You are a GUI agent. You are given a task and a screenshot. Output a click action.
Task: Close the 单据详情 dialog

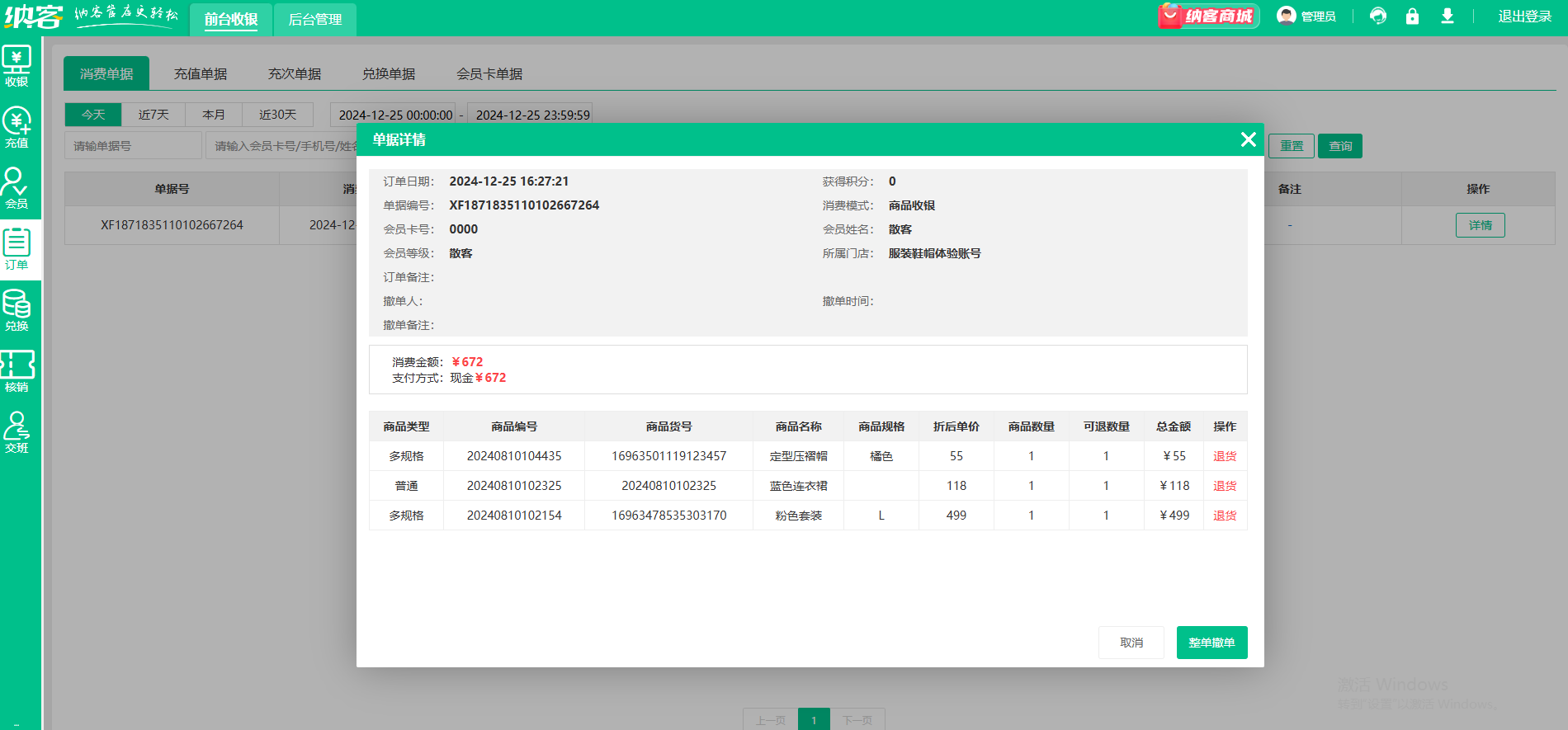click(x=1248, y=139)
